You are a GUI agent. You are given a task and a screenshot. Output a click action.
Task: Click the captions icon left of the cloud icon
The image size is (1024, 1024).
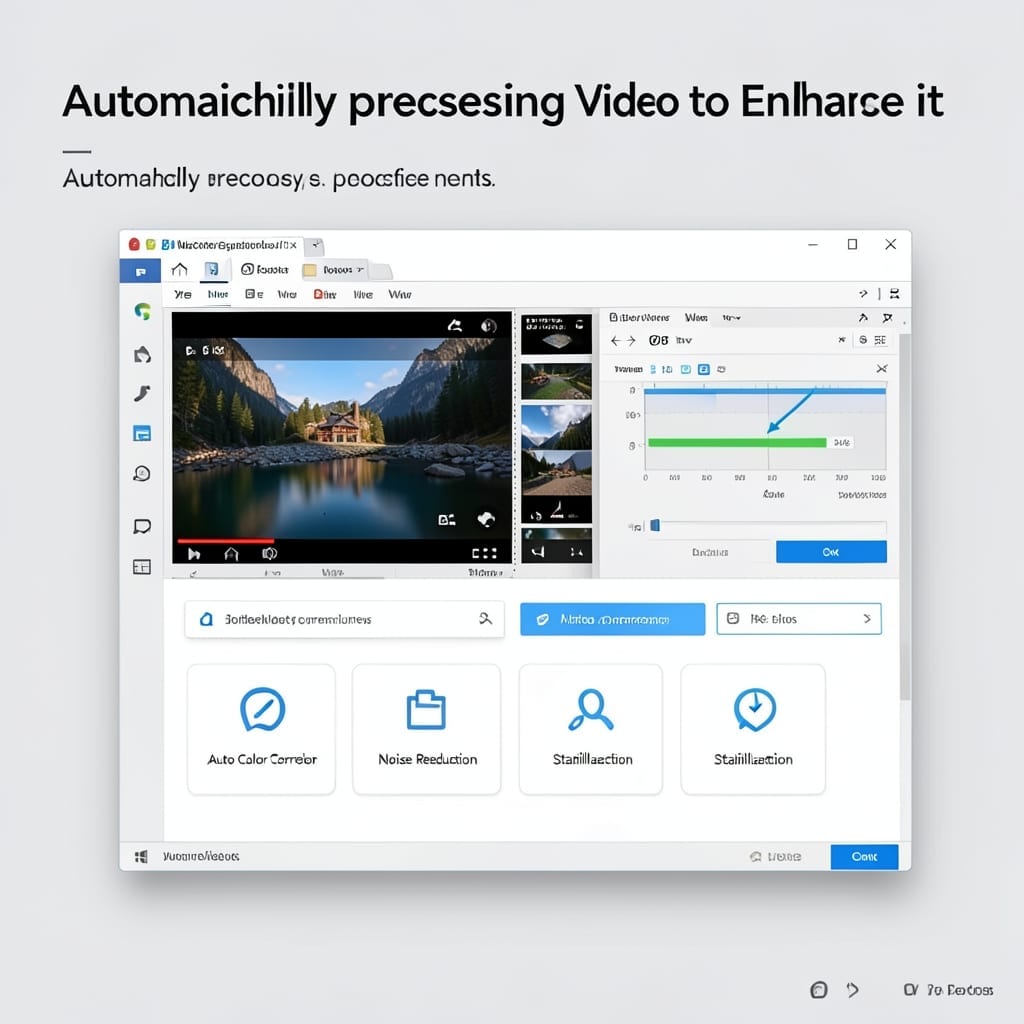(447, 520)
